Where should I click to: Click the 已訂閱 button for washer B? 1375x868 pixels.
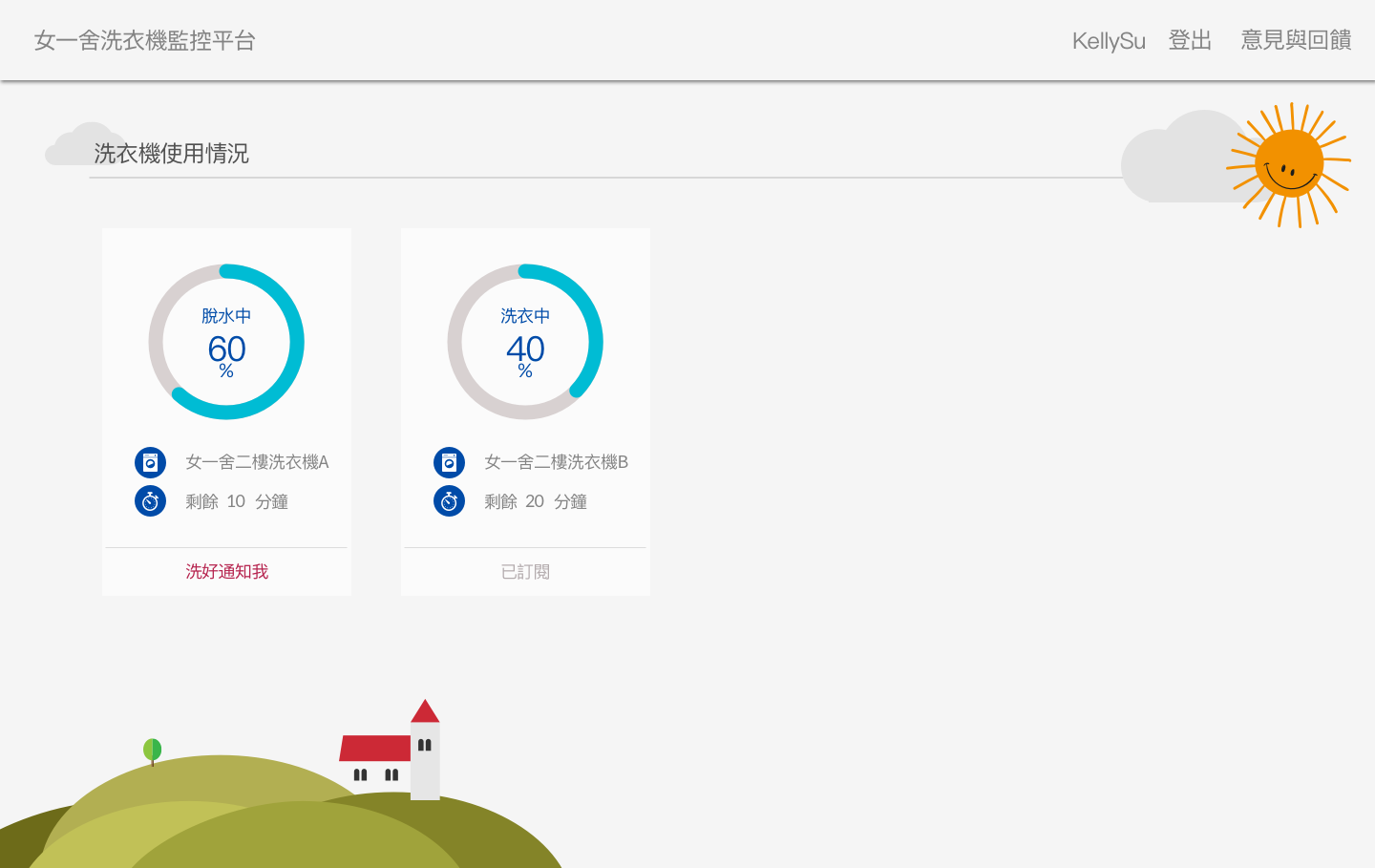(x=525, y=571)
